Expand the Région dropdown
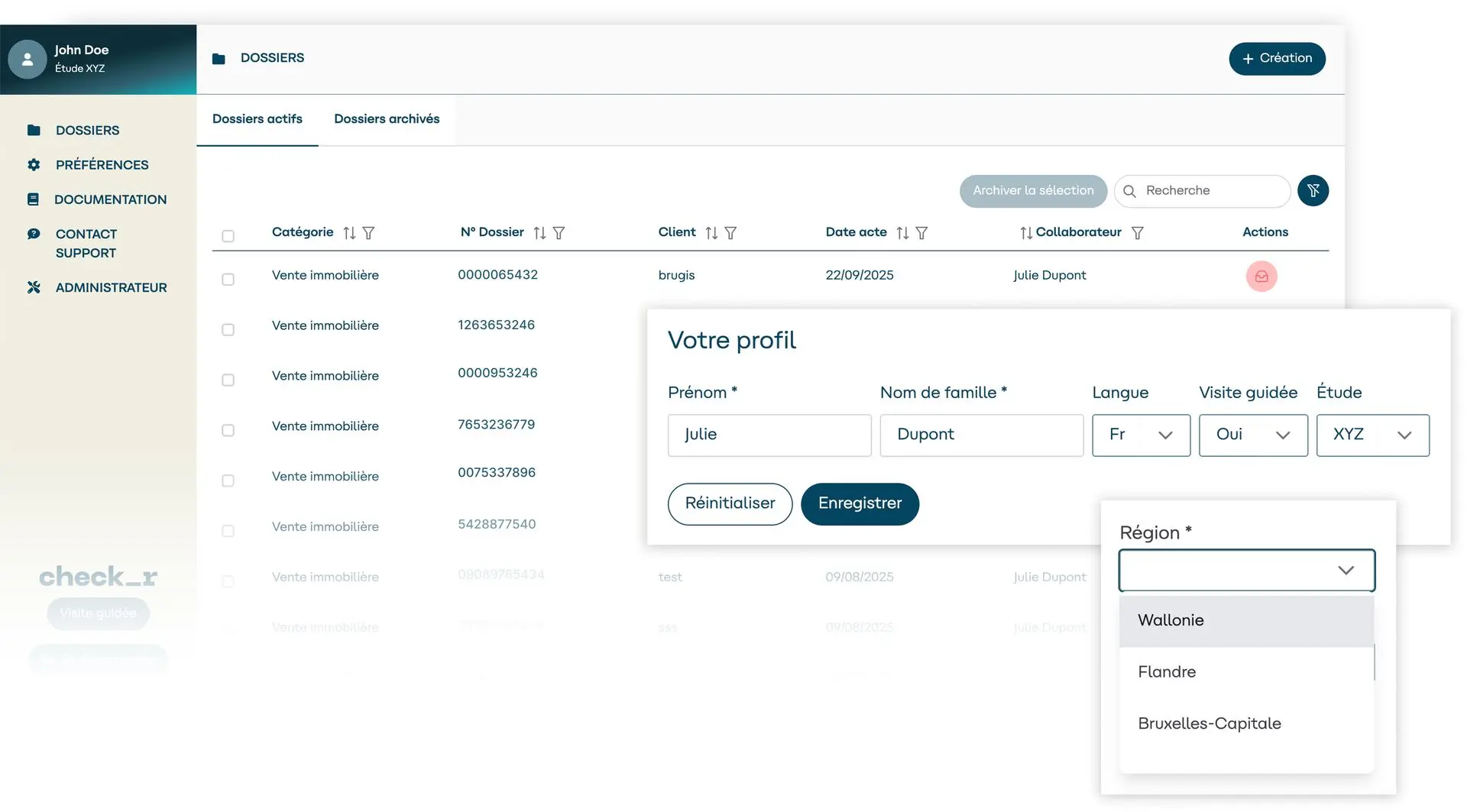Viewport: 1467px width, 812px height. click(1245, 571)
